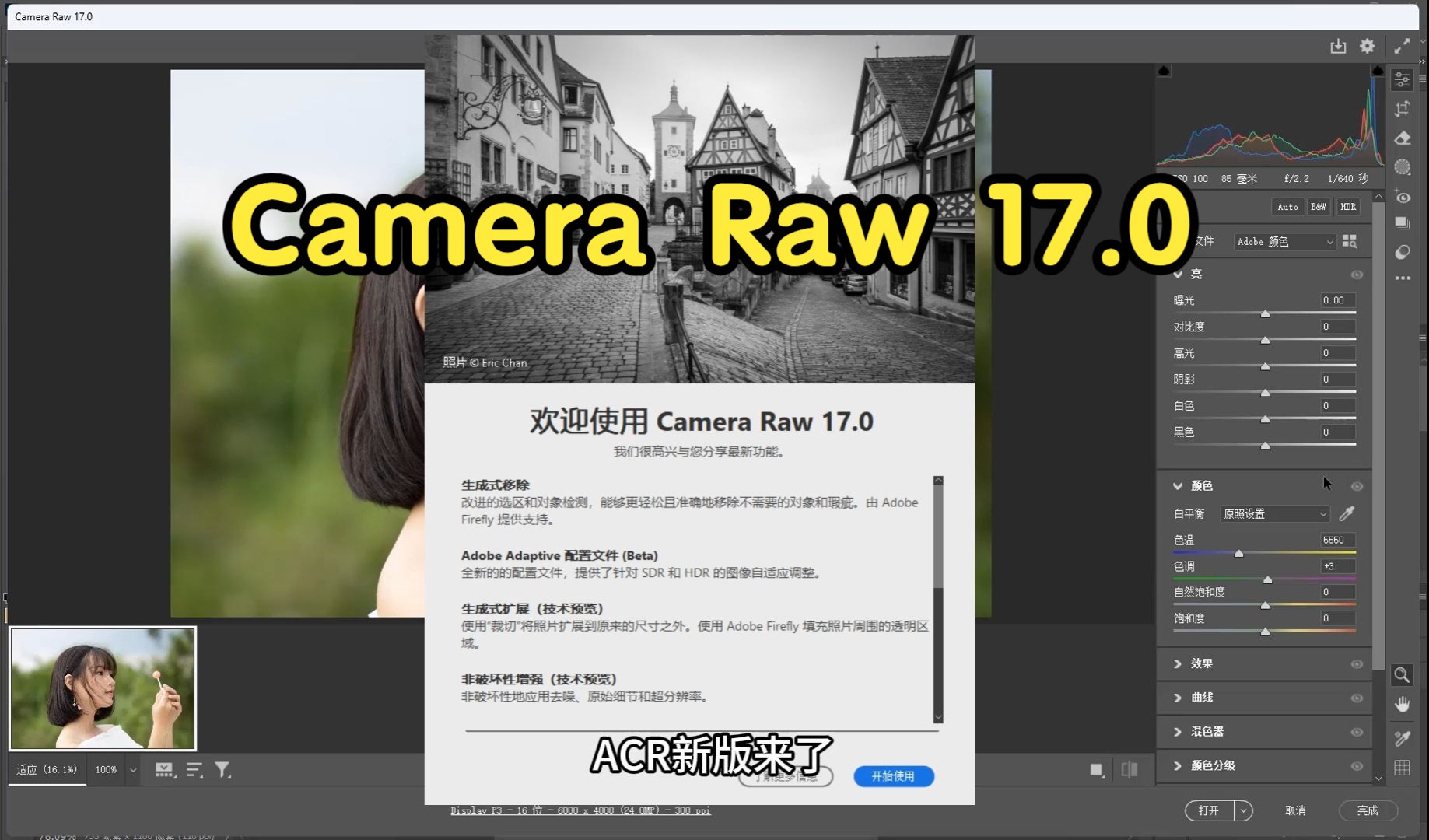Select the Masking circle tool
Viewport: 1429px width, 840px height.
(x=1403, y=167)
